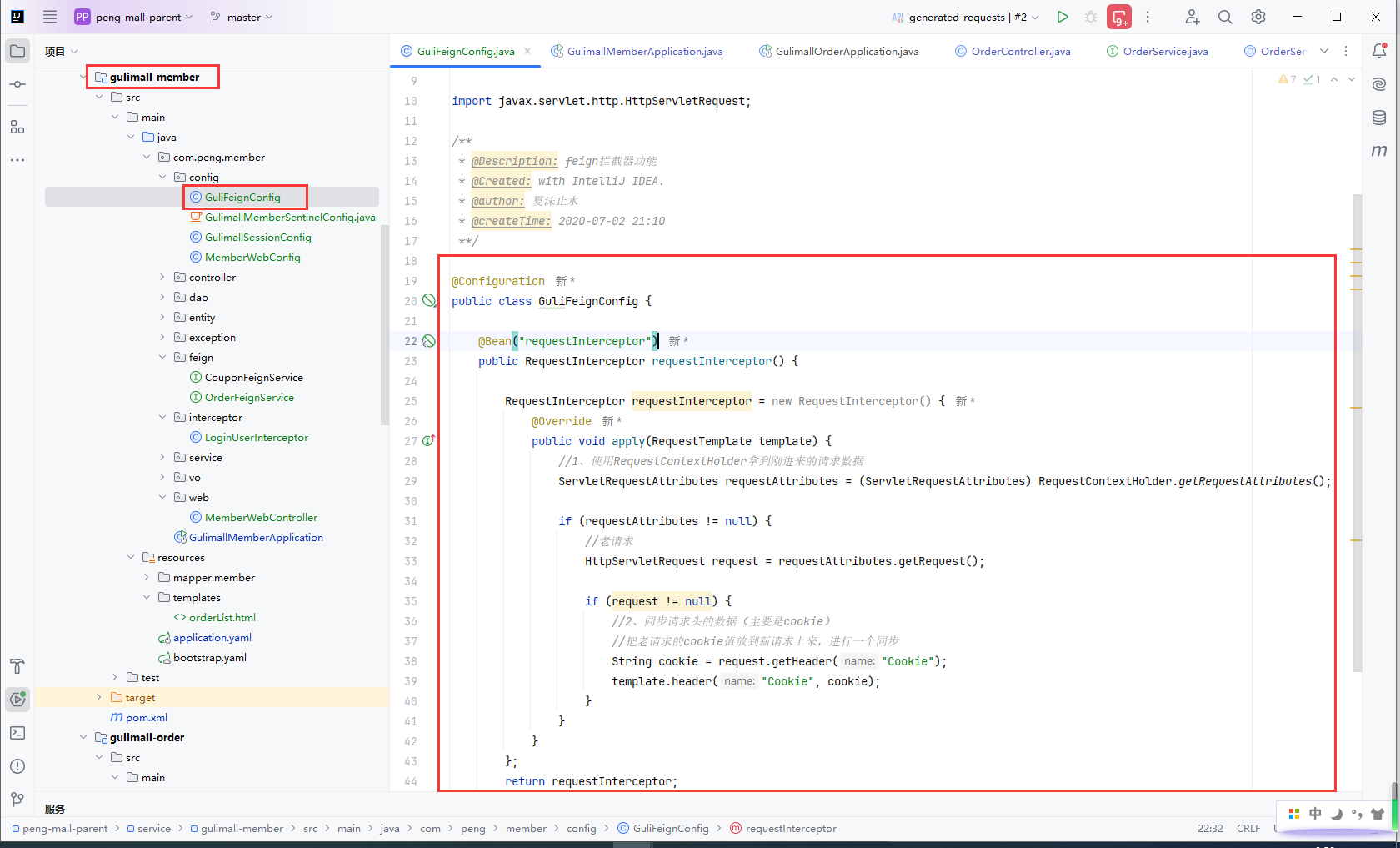This screenshot has width=1400, height=848.
Task: Open the Project view selector dropdown
Action: click(62, 51)
